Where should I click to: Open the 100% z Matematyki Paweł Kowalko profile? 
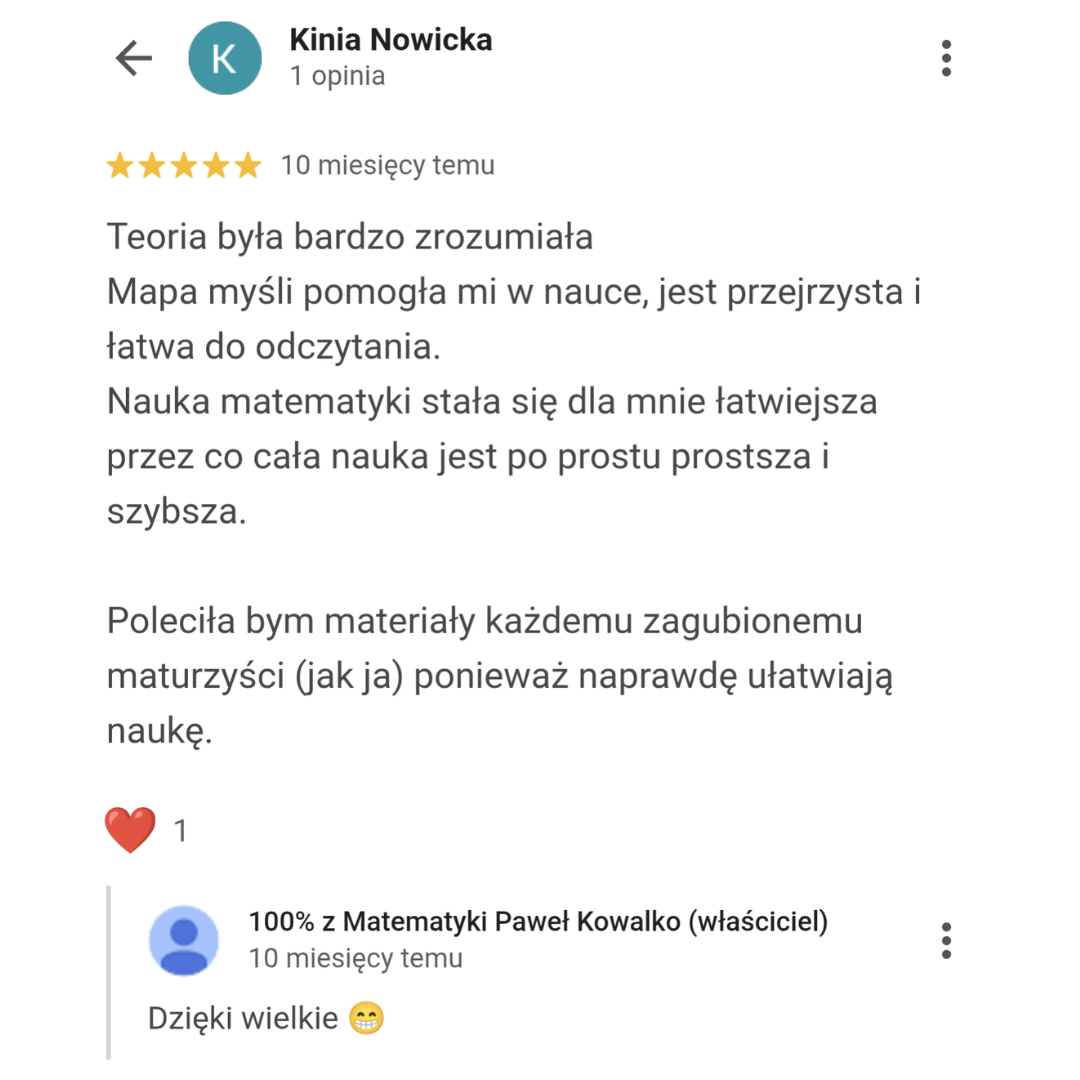pyautogui.click(x=538, y=921)
